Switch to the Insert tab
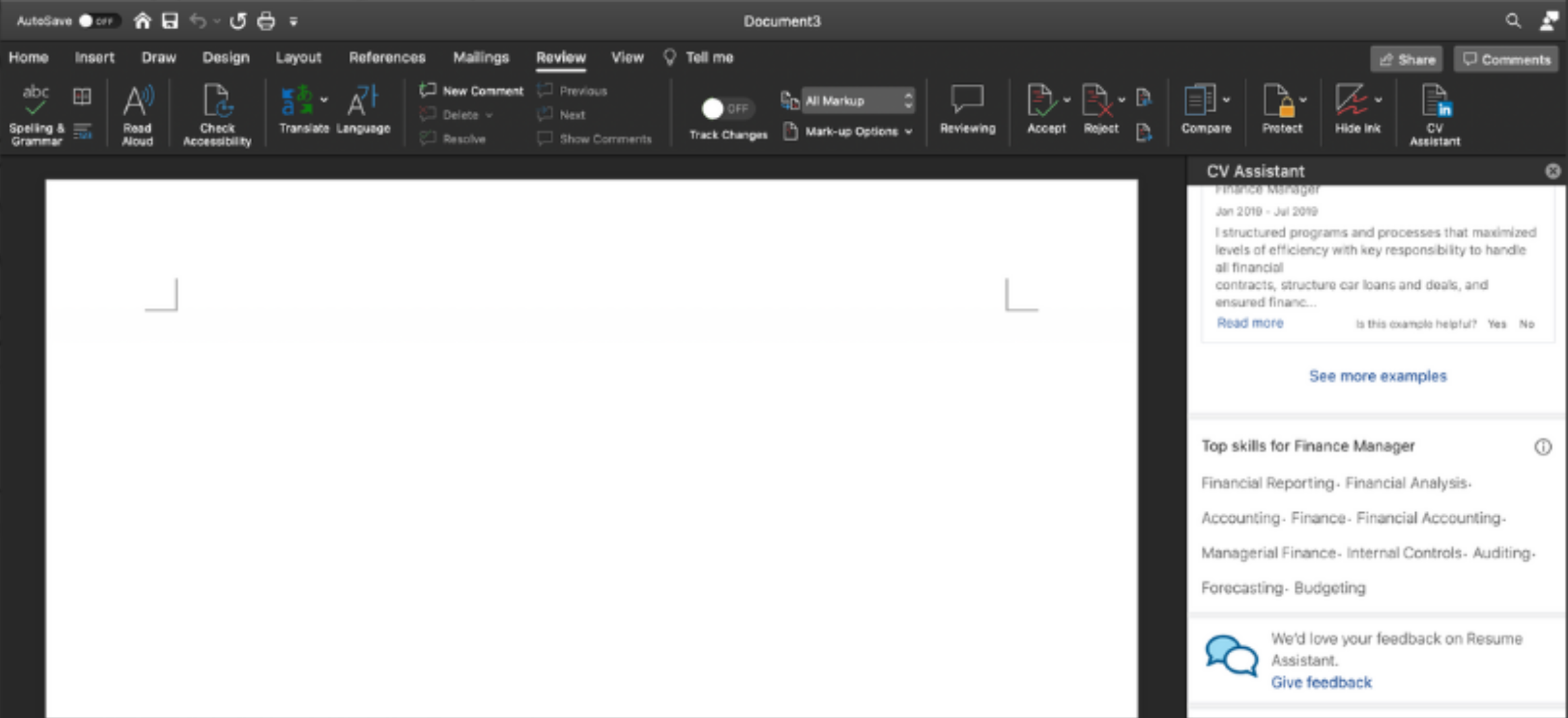 tap(95, 58)
